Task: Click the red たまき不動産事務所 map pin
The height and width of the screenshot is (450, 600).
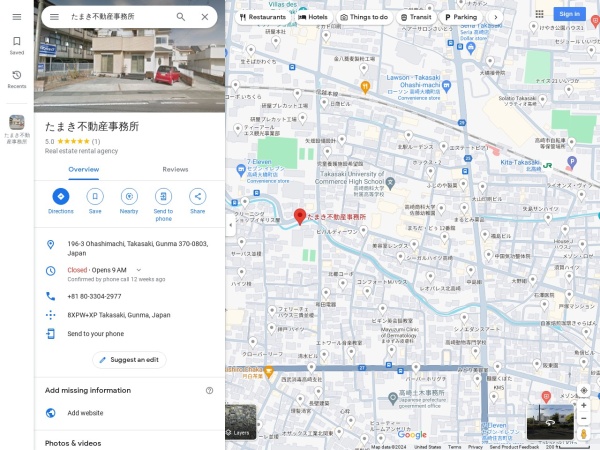Action: tap(300, 217)
